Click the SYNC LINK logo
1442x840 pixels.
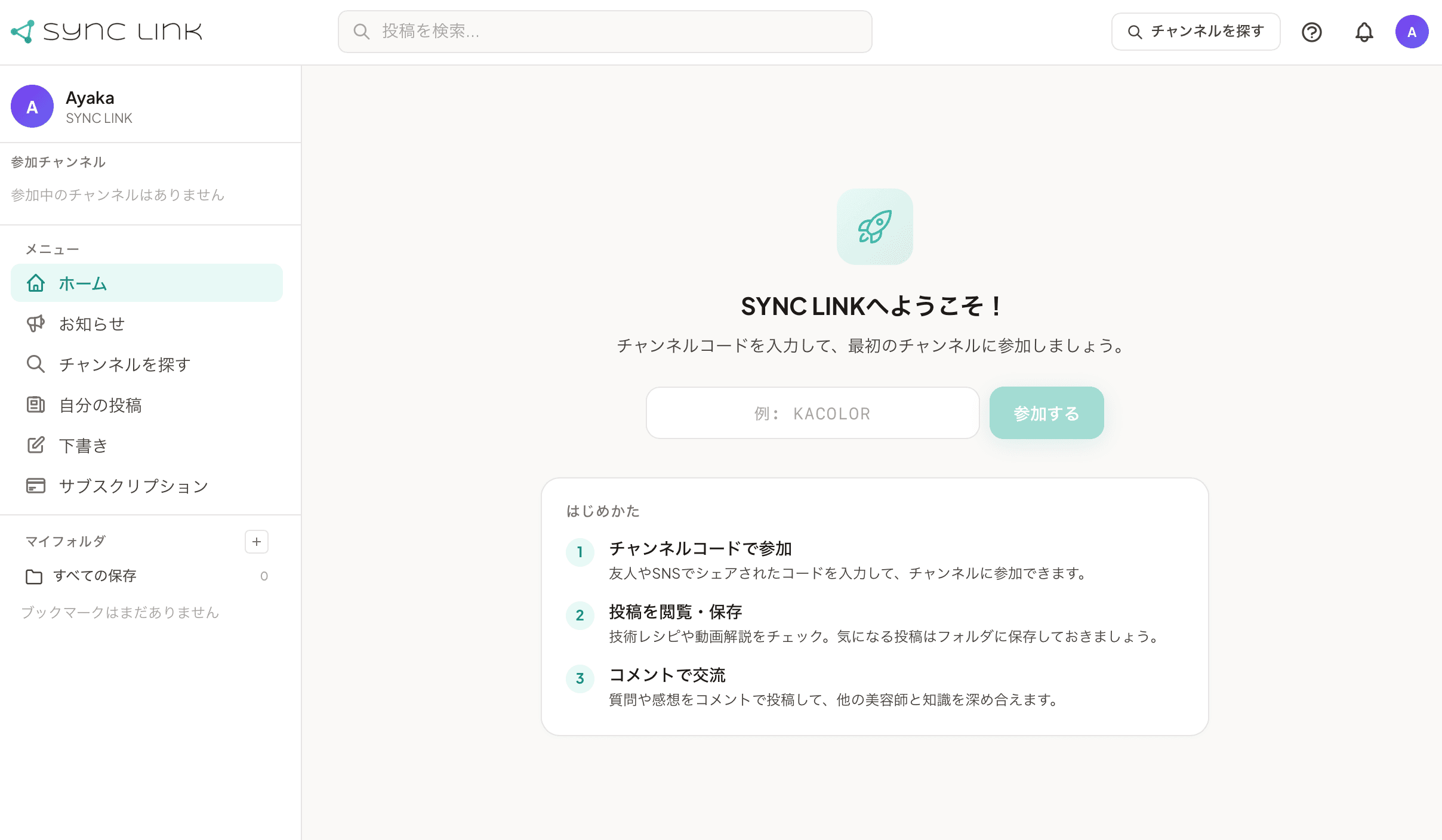coord(106,31)
